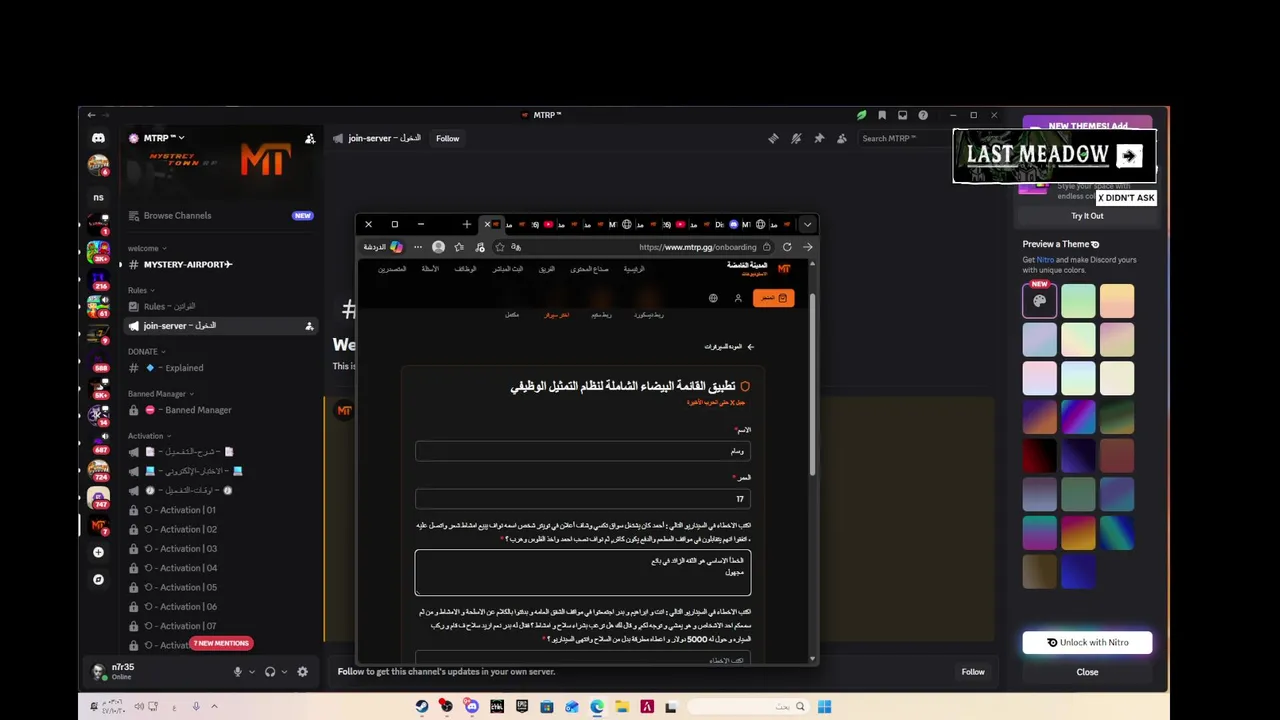1280x720 pixels.
Task: Collapse the Activation category
Action: click(x=149, y=436)
